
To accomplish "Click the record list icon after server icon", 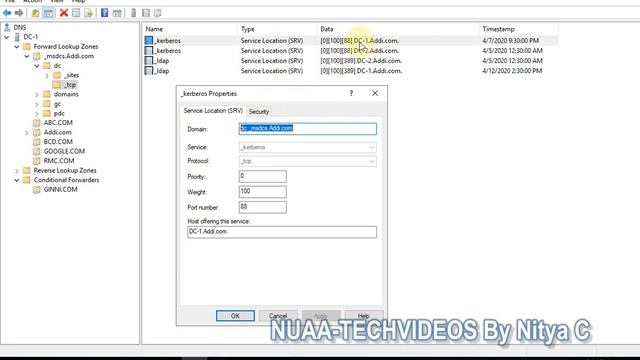I will tap(146, 13).
